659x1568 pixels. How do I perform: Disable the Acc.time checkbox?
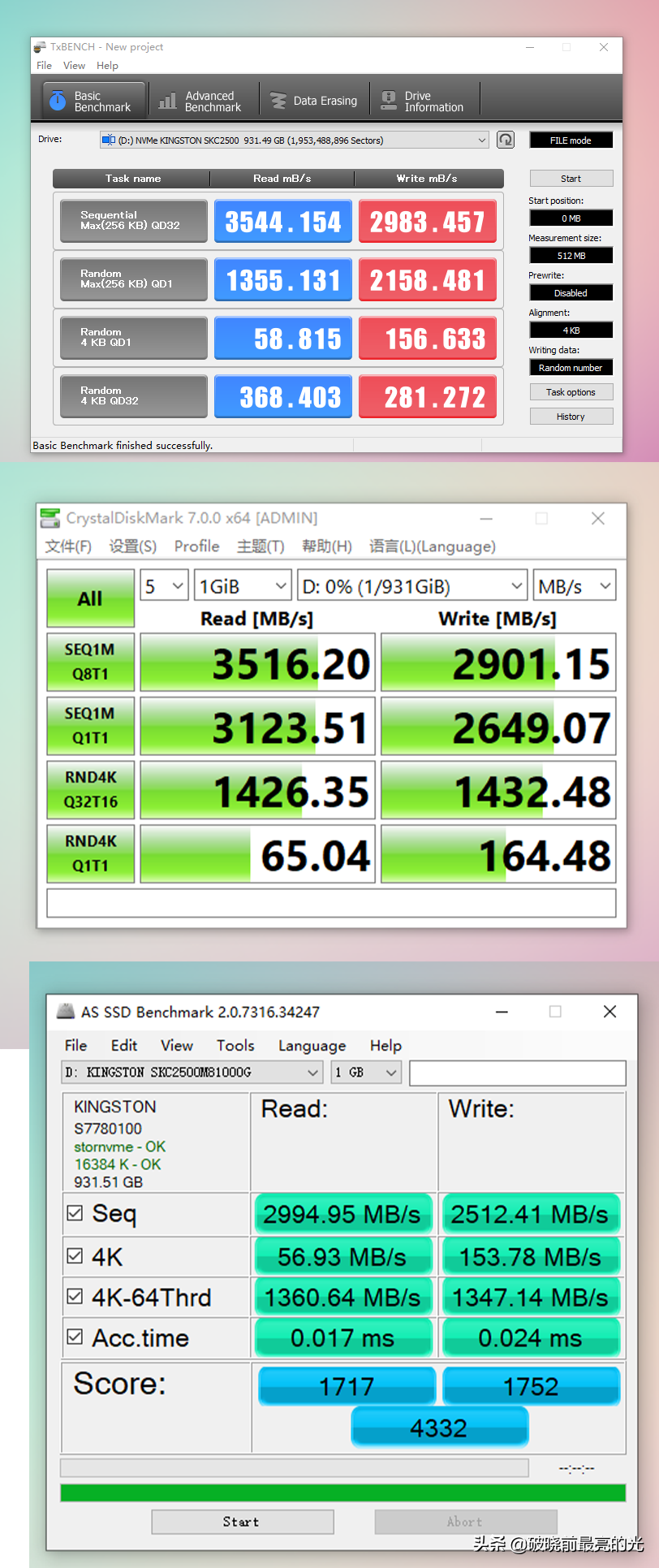click(x=75, y=1337)
